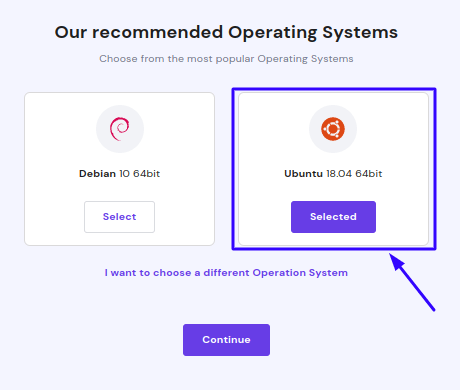Click the Debian swirl logo

click(x=120, y=129)
